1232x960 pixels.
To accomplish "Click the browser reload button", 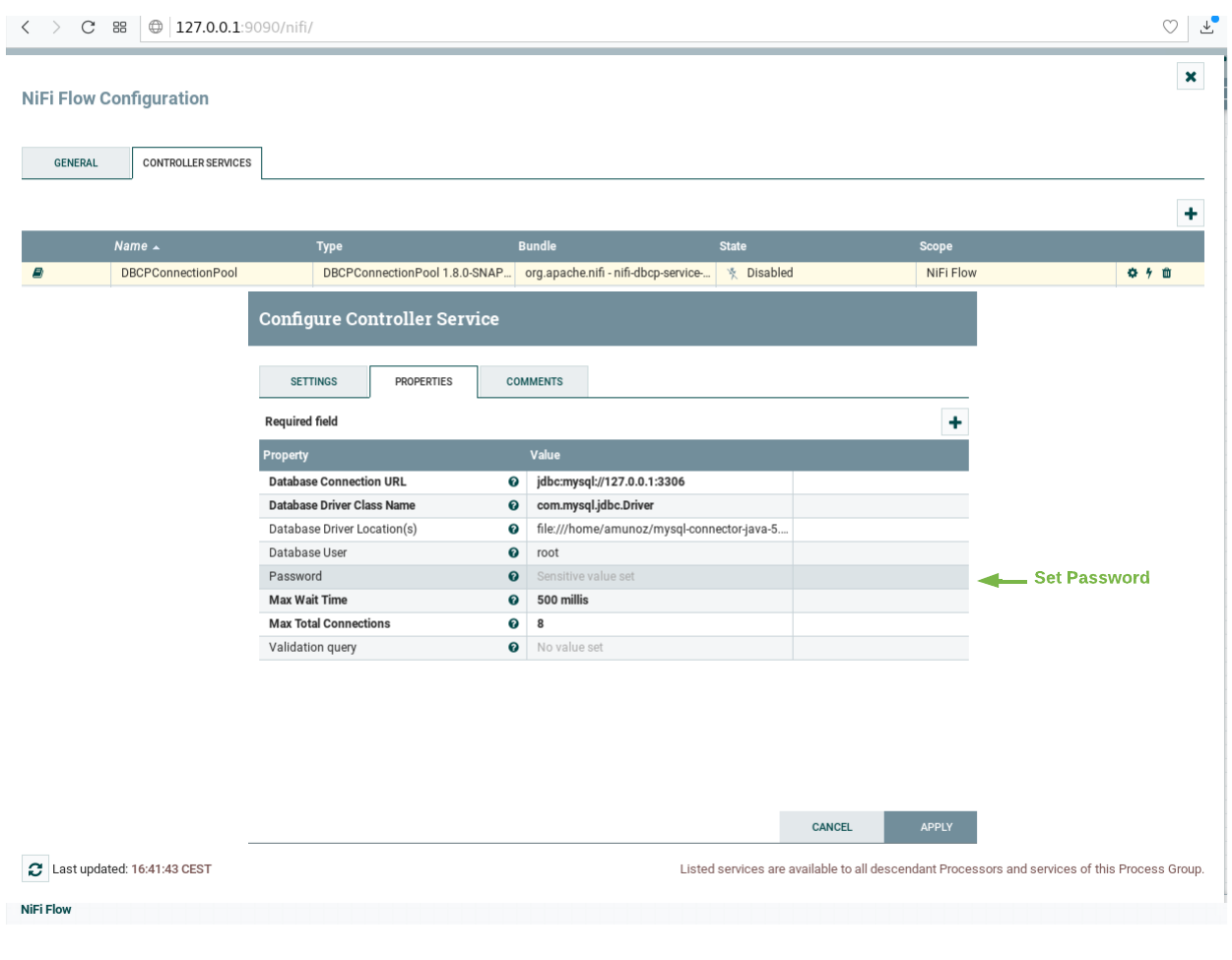I will [x=88, y=28].
